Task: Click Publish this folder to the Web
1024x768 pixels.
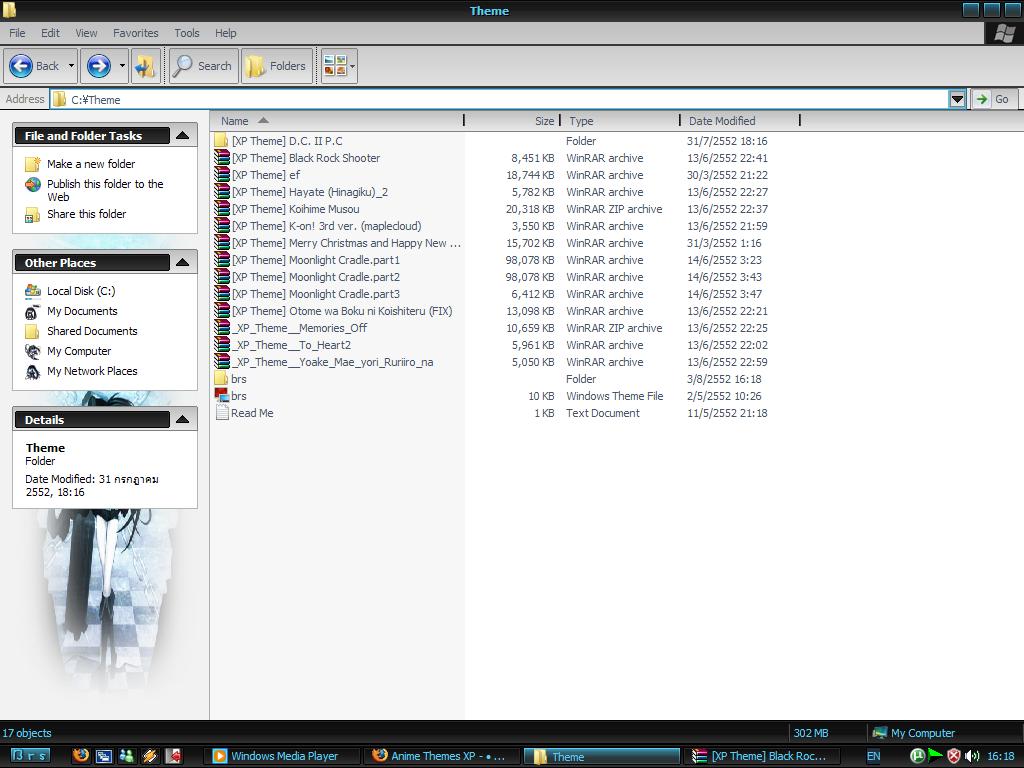Action: click(x=105, y=190)
